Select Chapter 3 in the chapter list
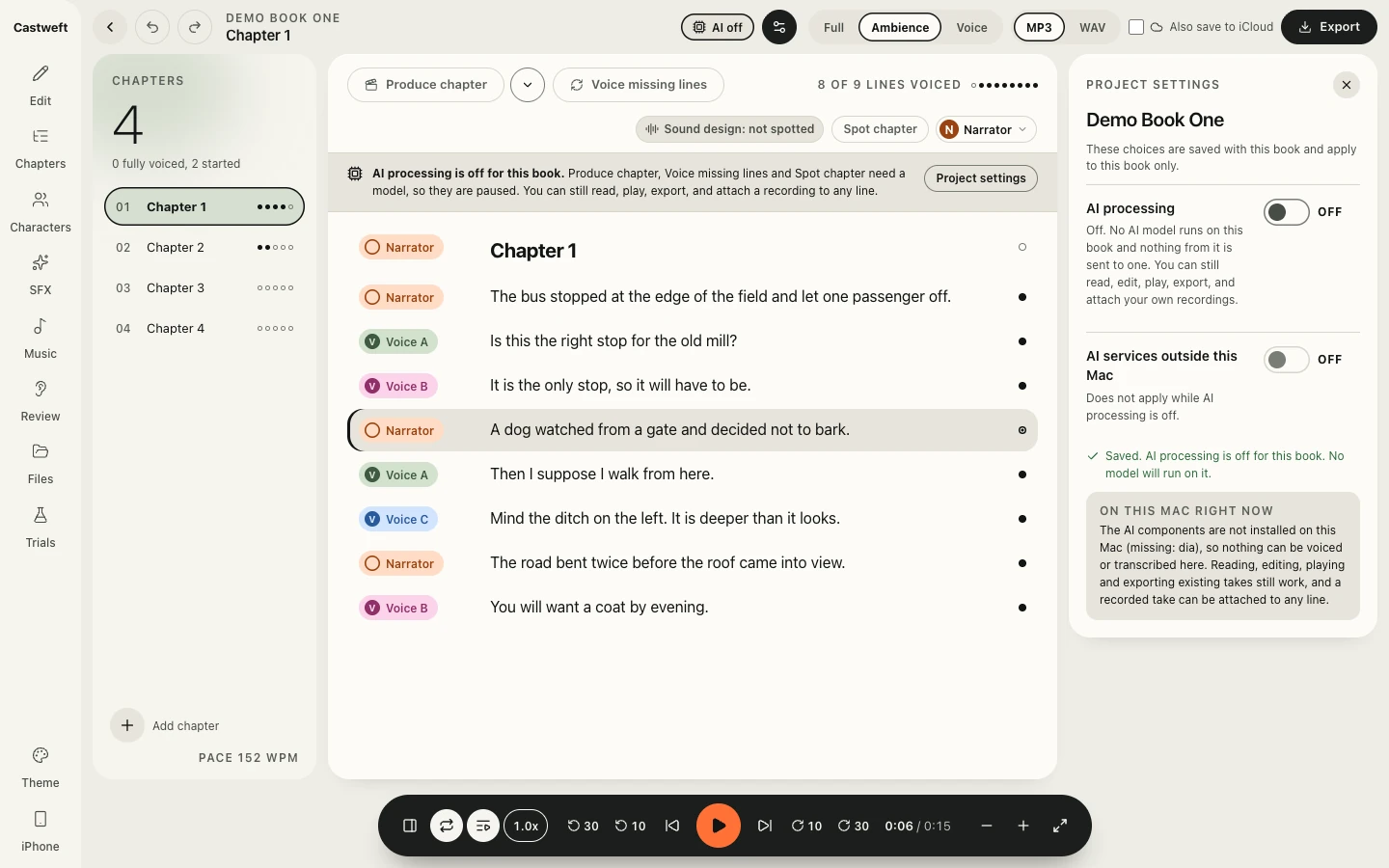This screenshot has height=868, width=1389. click(x=204, y=288)
